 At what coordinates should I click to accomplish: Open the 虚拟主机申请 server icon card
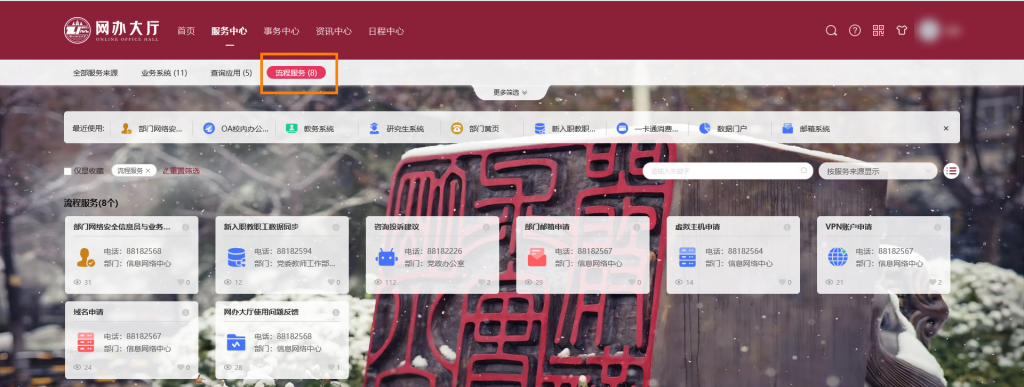(687, 256)
